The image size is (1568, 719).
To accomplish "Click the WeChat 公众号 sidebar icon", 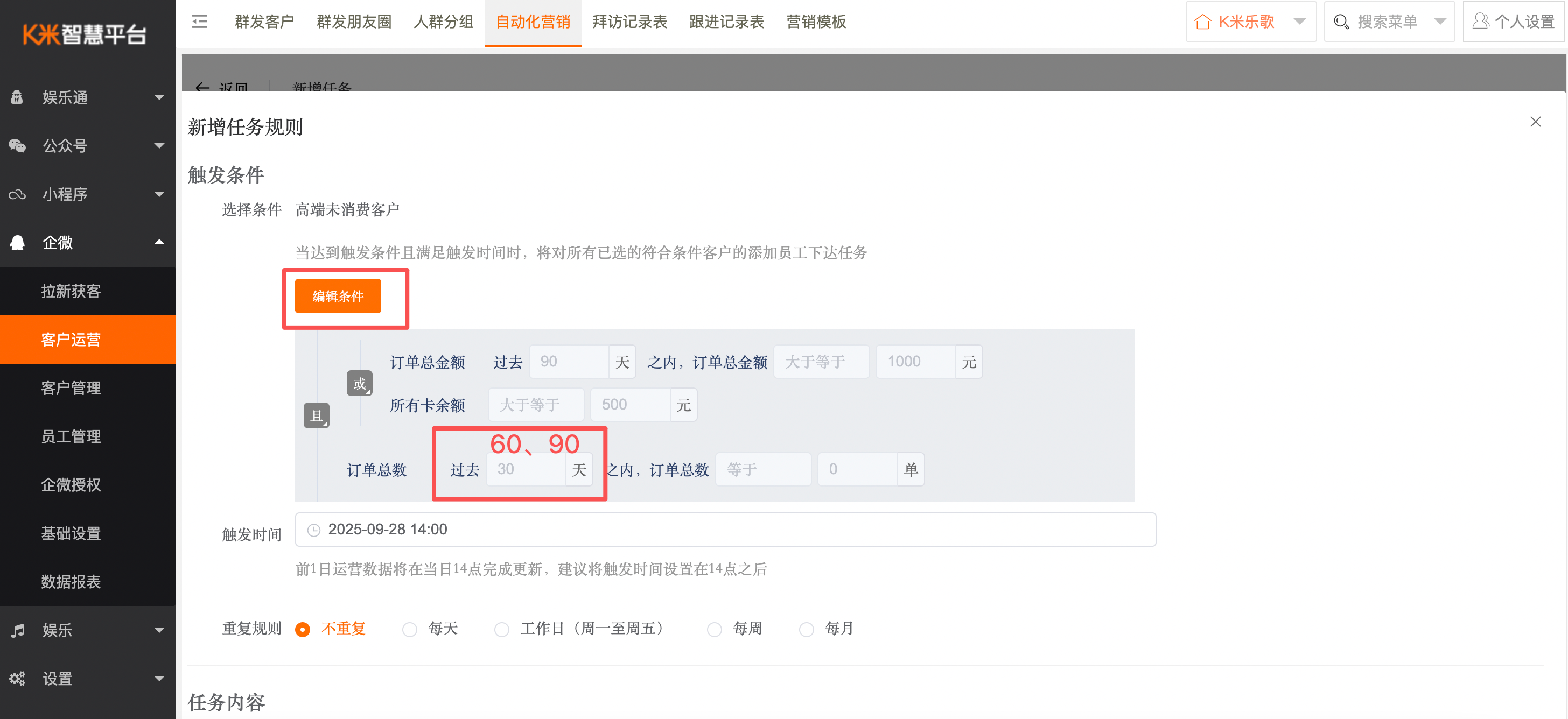I will coord(17,145).
